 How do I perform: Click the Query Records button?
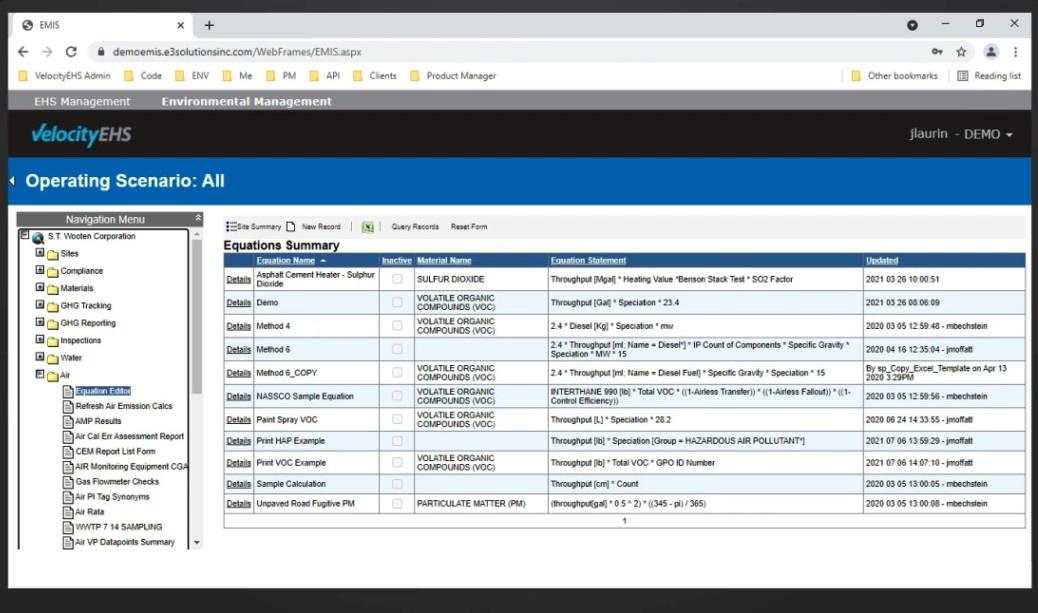pos(414,227)
